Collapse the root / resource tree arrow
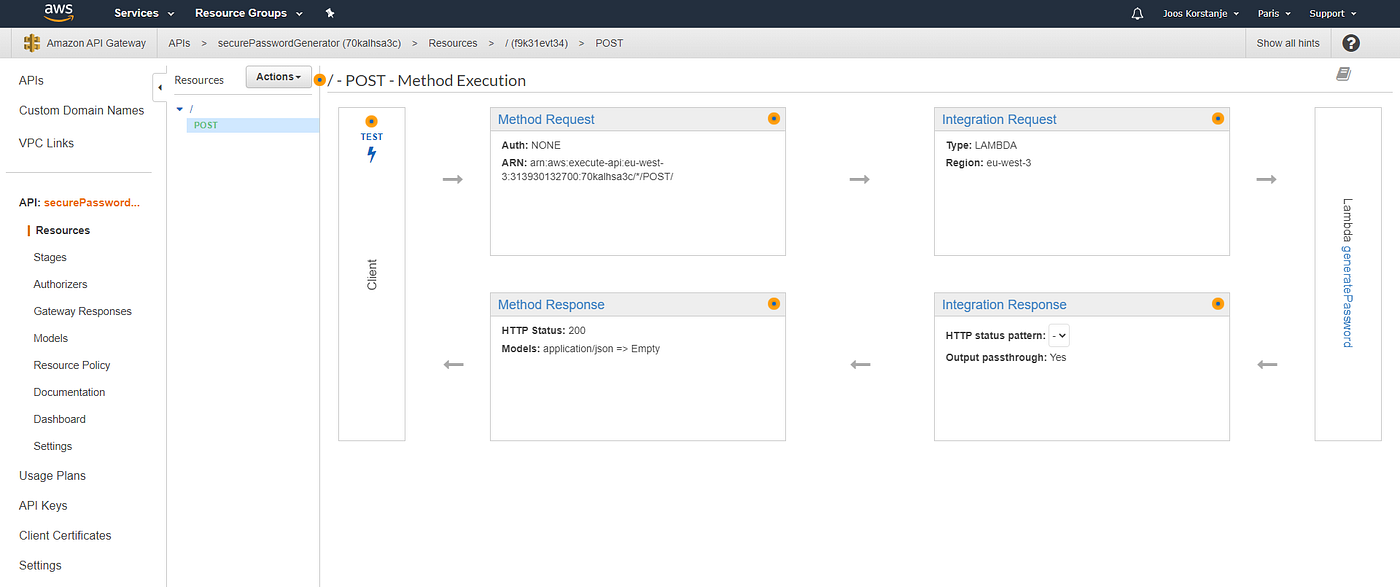The height and width of the screenshot is (587, 1400). tap(179, 108)
